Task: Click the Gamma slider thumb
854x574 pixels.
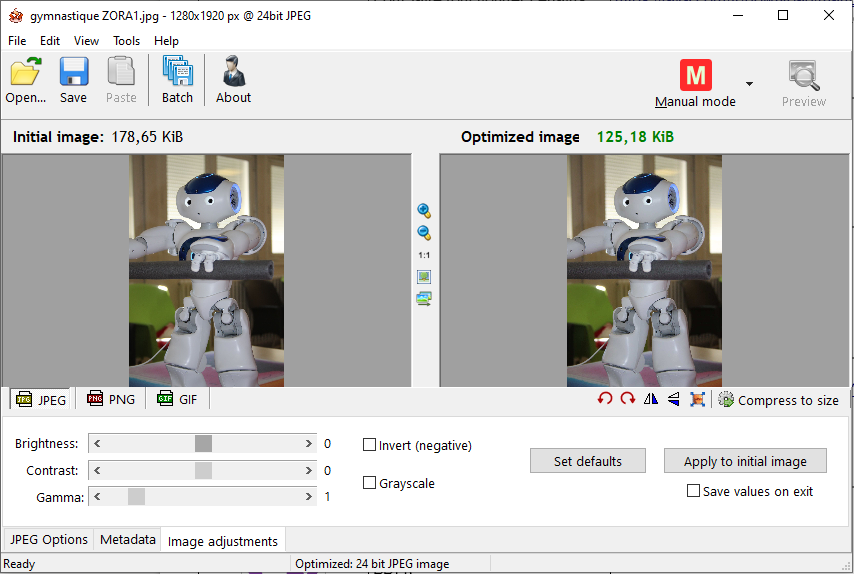Action: point(136,497)
